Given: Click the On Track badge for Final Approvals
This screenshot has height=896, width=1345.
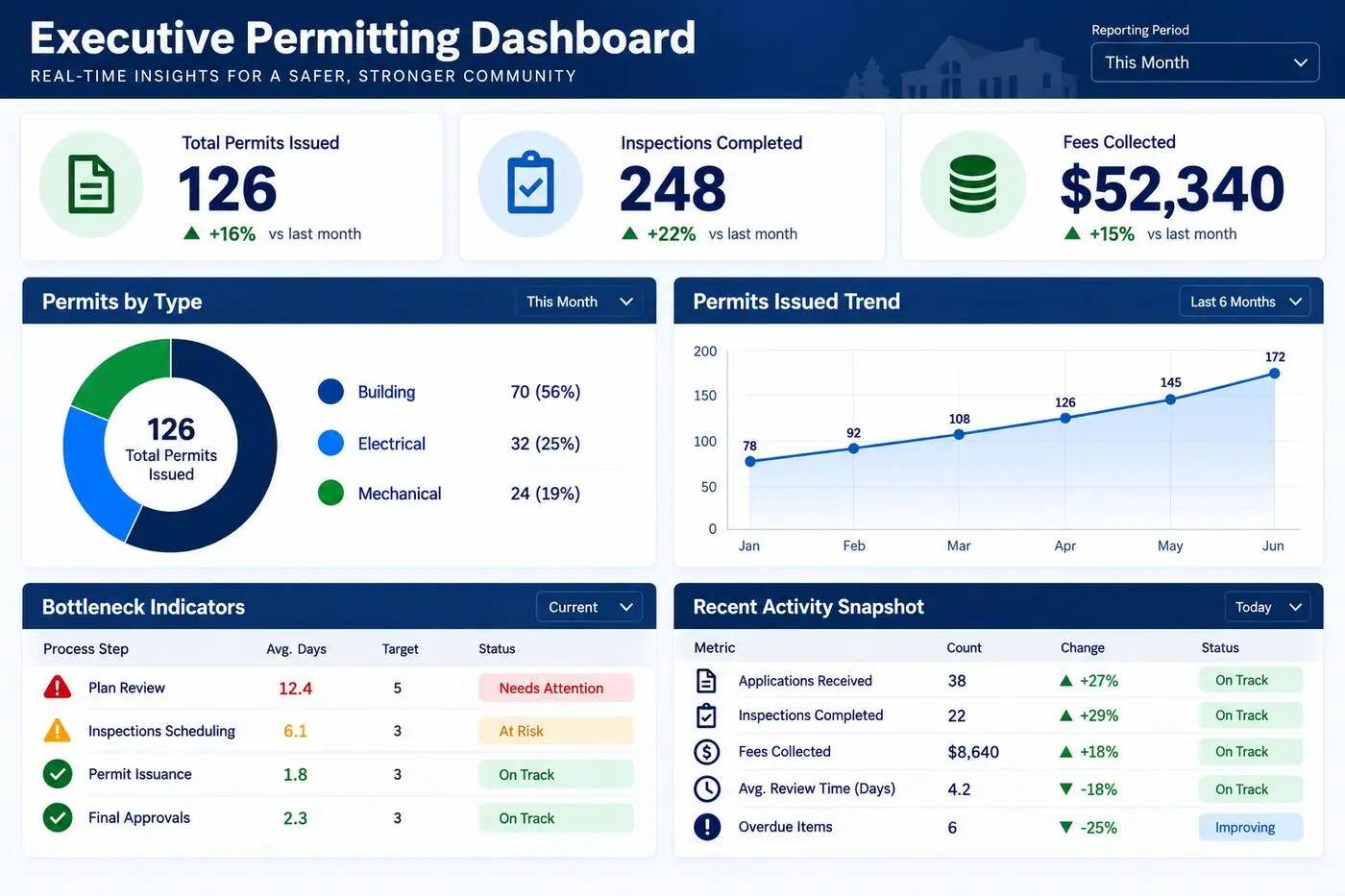Looking at the screenshot, I should coord(556,818).
